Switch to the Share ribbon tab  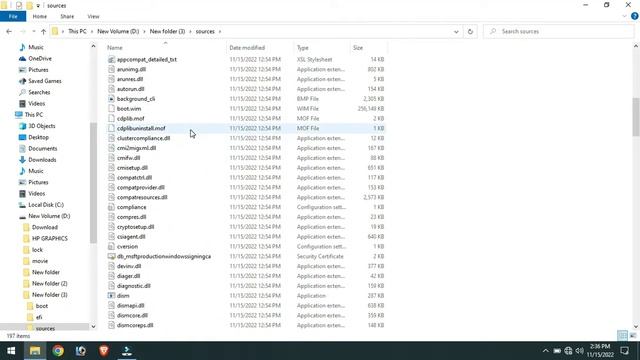tap(67, 16)
